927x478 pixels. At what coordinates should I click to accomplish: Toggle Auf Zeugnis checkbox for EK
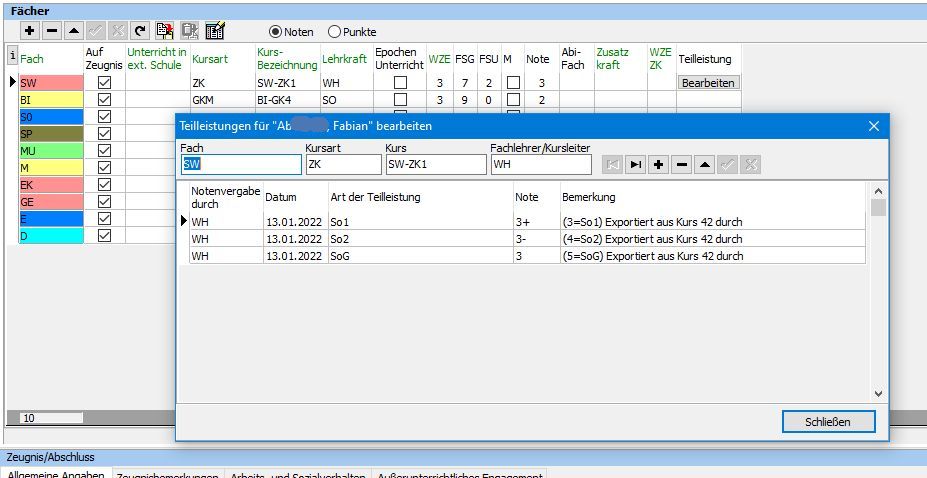pos(104,185)
